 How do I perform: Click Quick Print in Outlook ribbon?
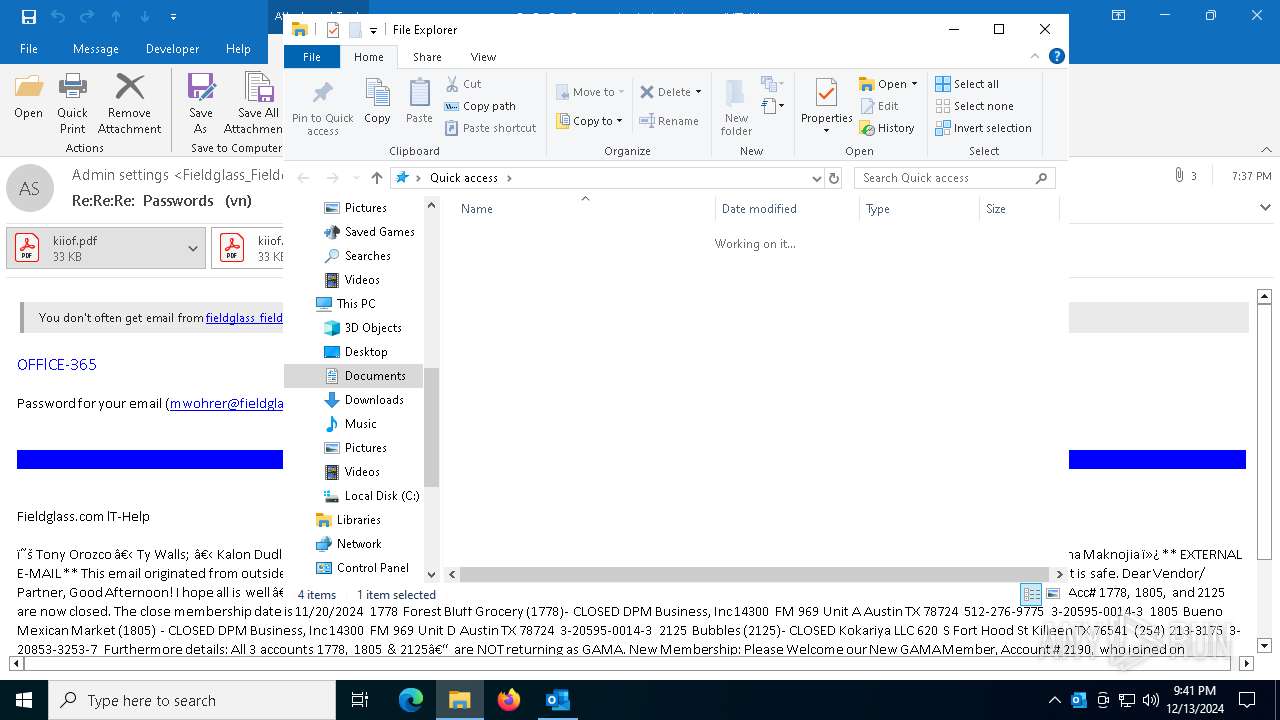click(72, 104)
